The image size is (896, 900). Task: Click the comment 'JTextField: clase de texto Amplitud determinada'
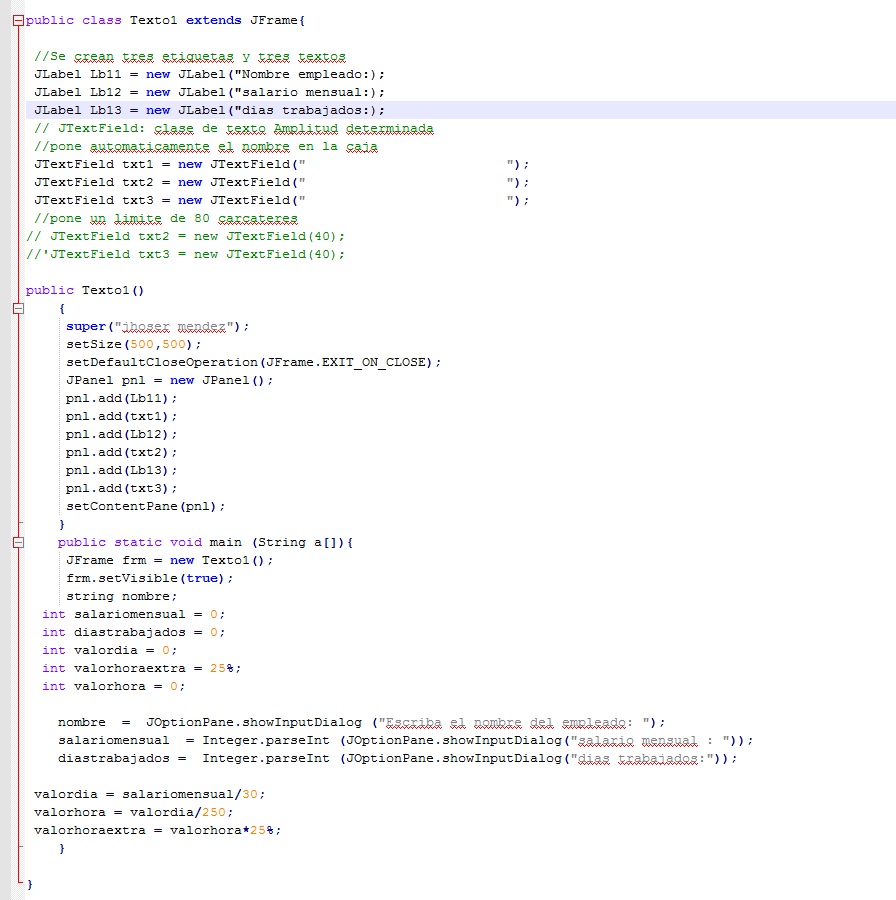[x=234, y=129]
